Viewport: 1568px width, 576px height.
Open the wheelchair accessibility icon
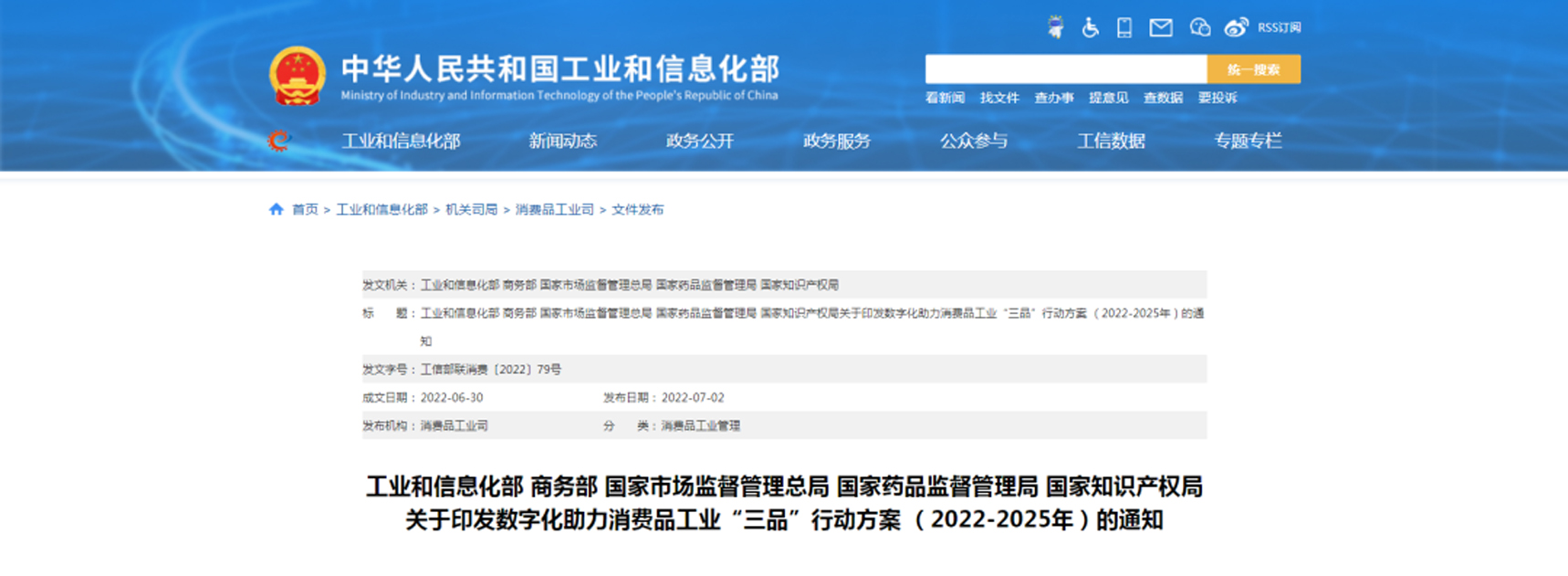point(1090,27)
